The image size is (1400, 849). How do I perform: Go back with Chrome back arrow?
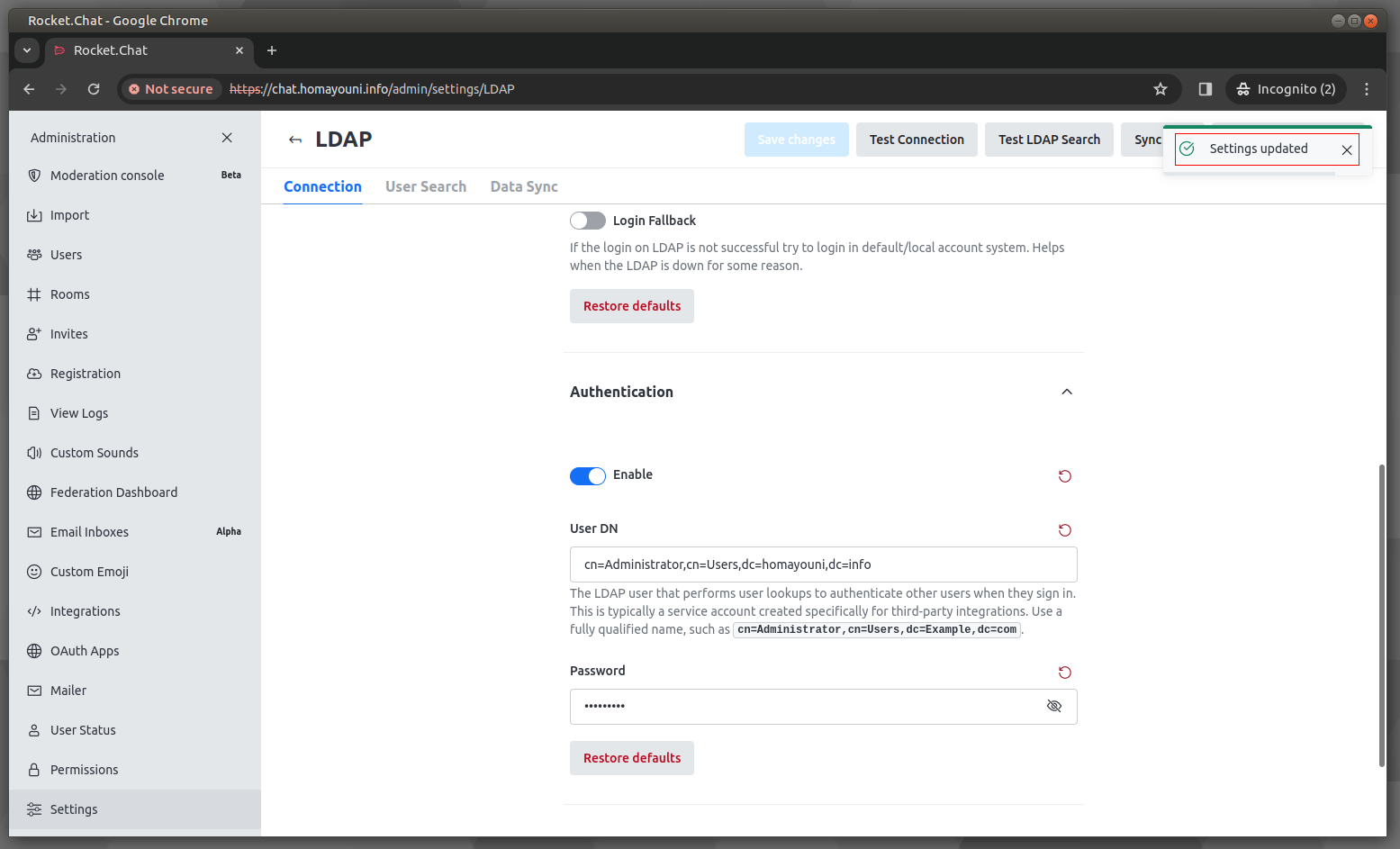[29, 89]
